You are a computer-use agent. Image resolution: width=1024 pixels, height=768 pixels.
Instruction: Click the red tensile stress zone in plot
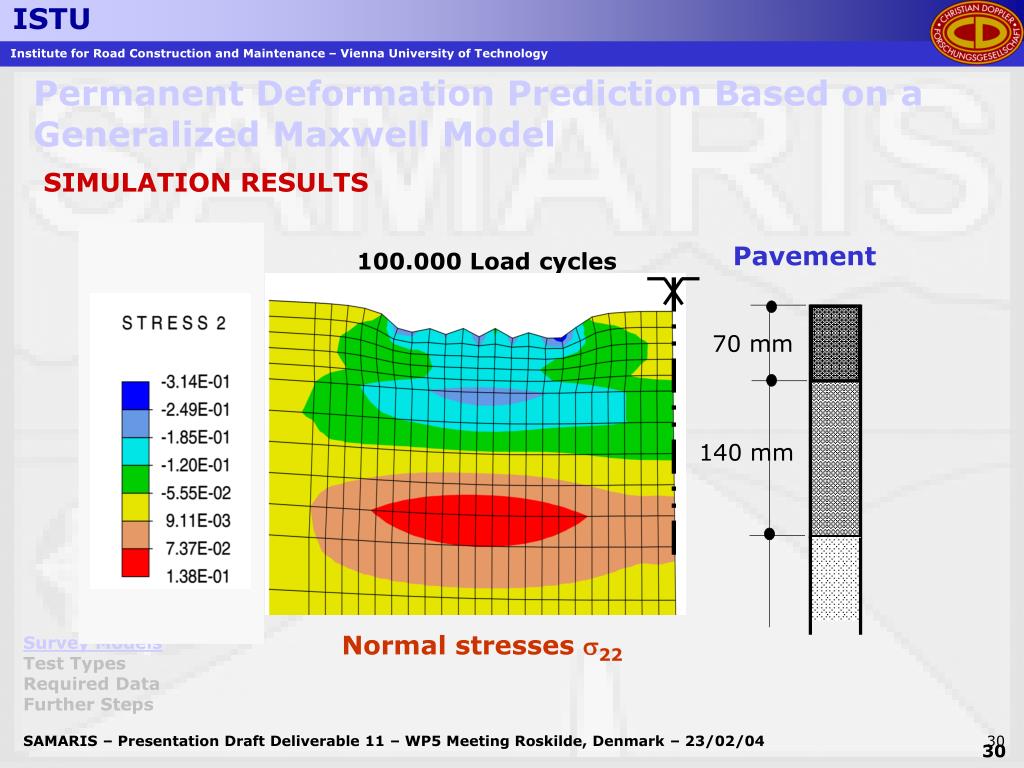click(x=479, y=519)
